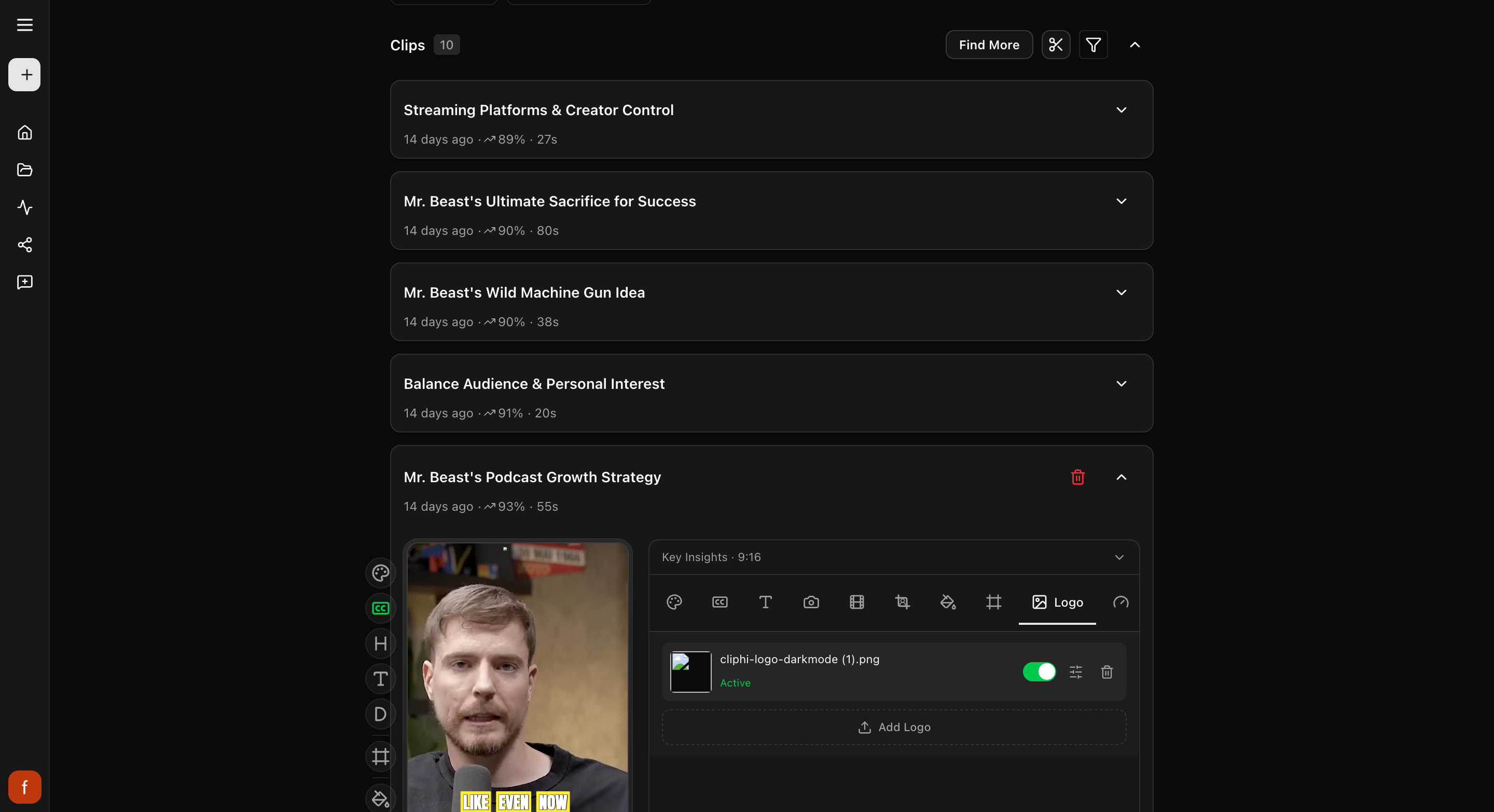Click the Find More button
The height and width of the screenshot is (812, 1494).
pyautogui.click(x=989, y=45)
